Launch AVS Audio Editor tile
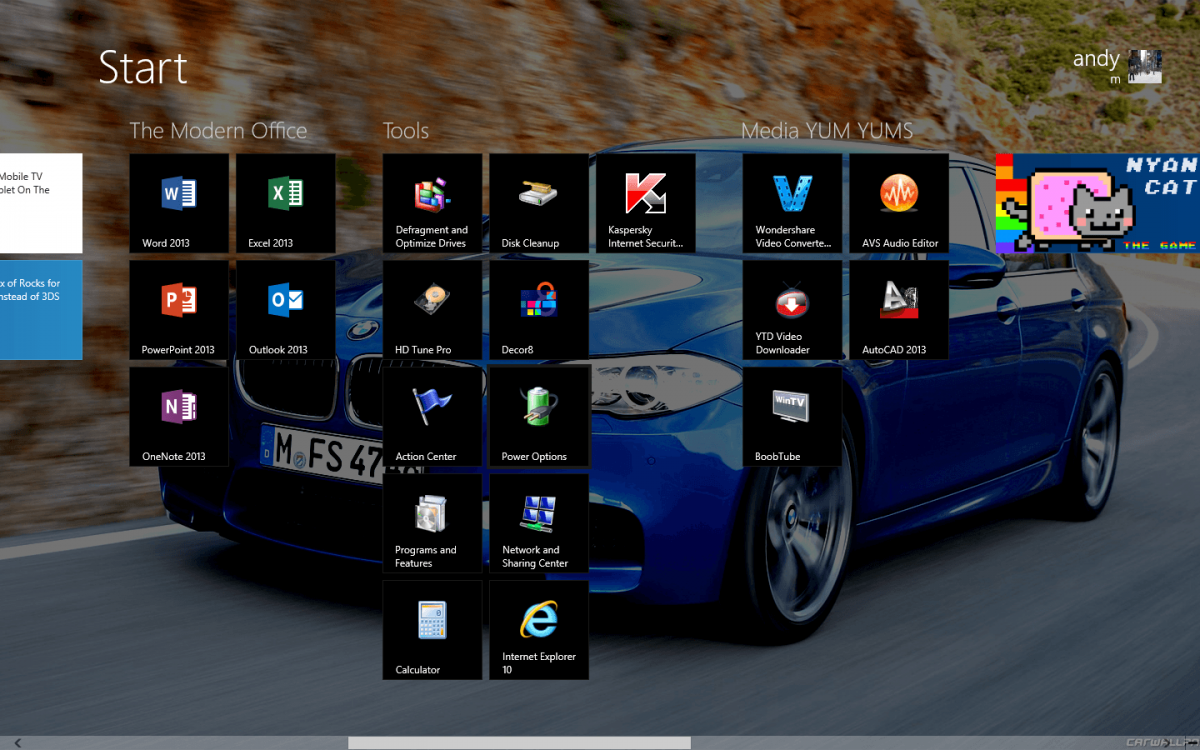The width and height of the screenshot is (1200, 750). (x=899, y=203)
